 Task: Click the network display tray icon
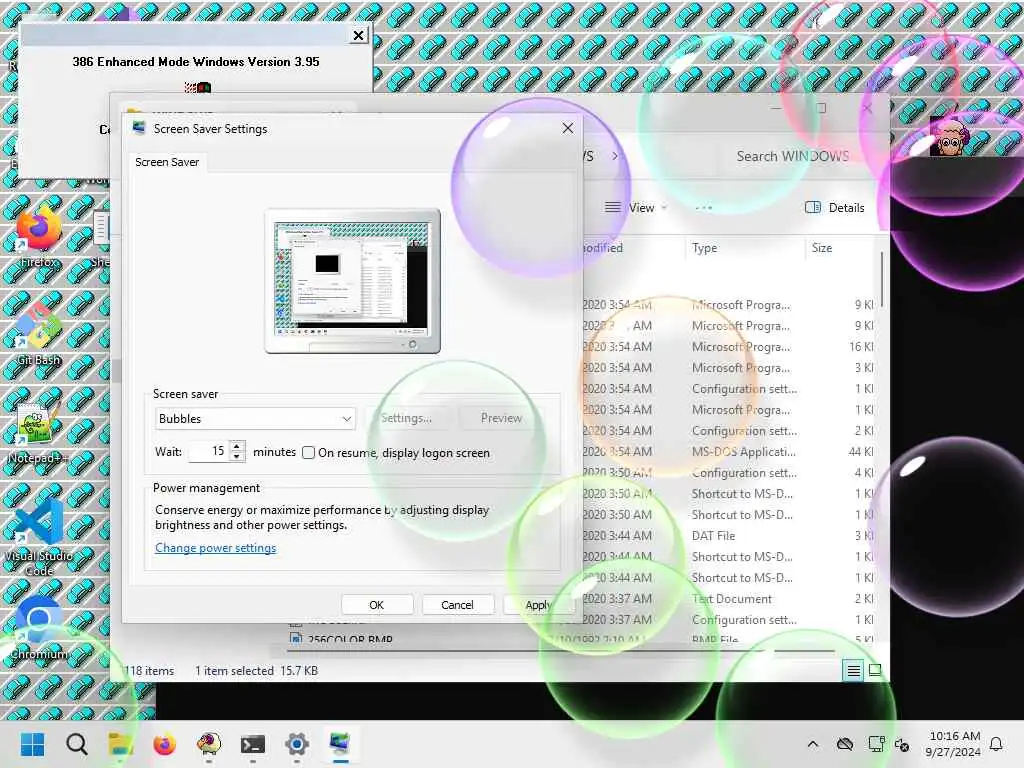point(876,744)
